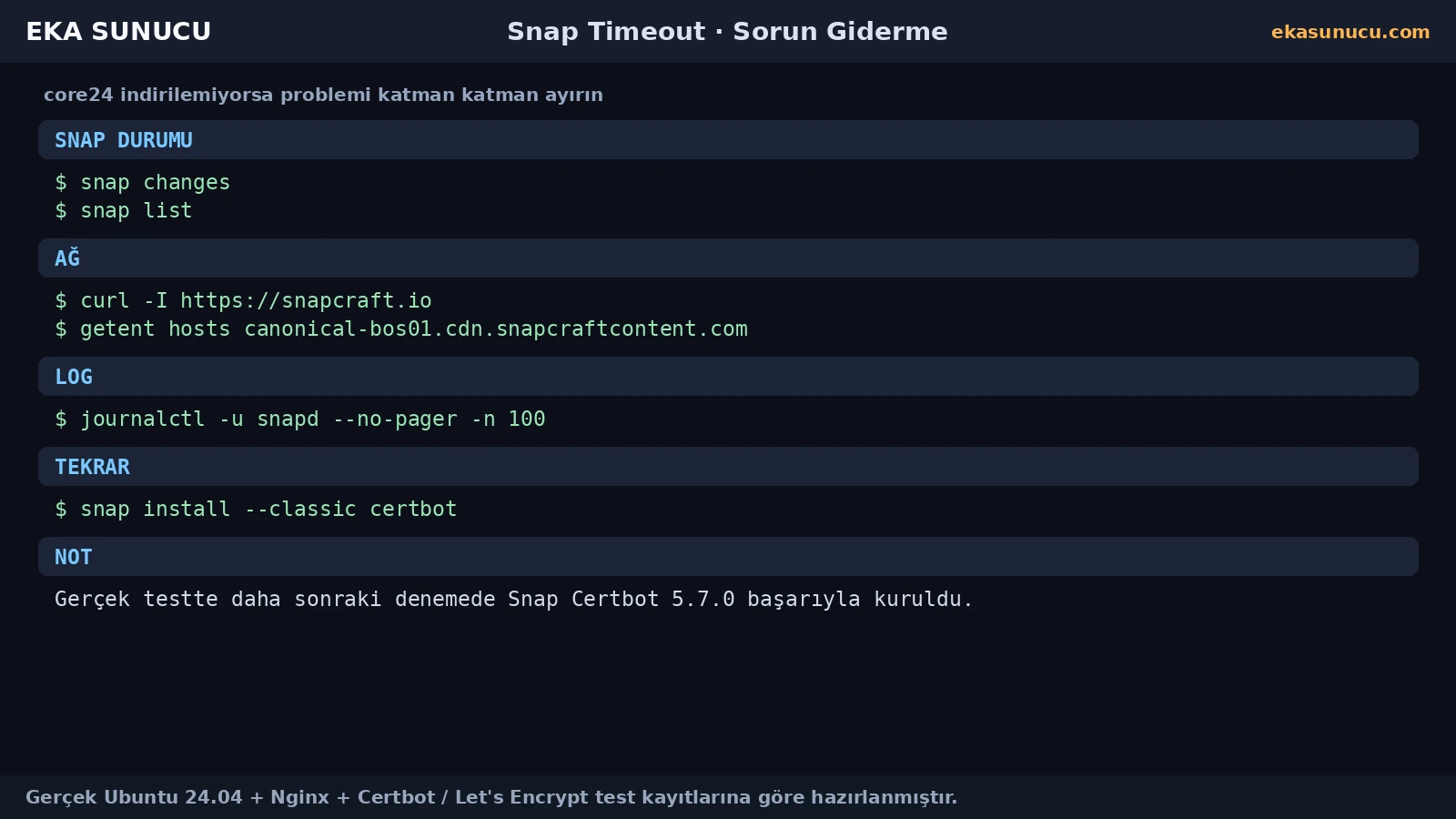The image size is (1456, 819).
Task: Click the 'snap list' command line
Action: pos(124,211)
